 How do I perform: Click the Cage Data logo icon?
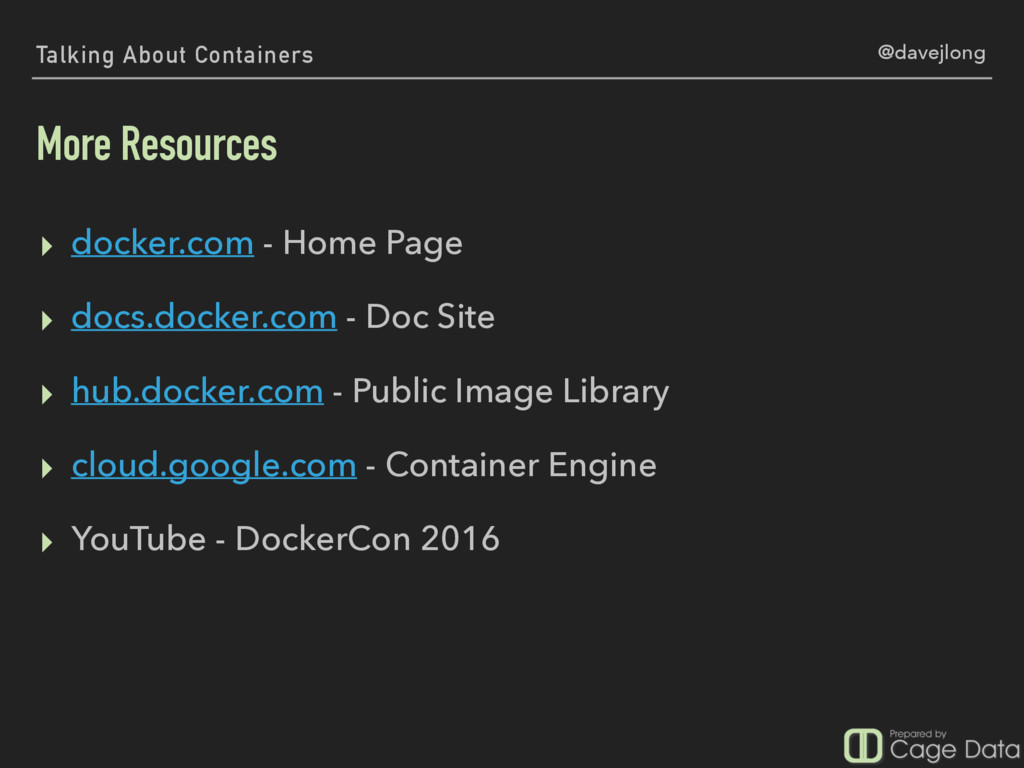(x=863, y=745)
